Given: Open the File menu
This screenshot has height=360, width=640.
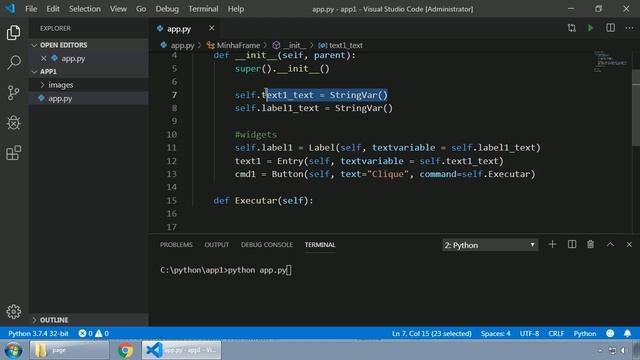Looking at the screenshot, I should 31,9.
